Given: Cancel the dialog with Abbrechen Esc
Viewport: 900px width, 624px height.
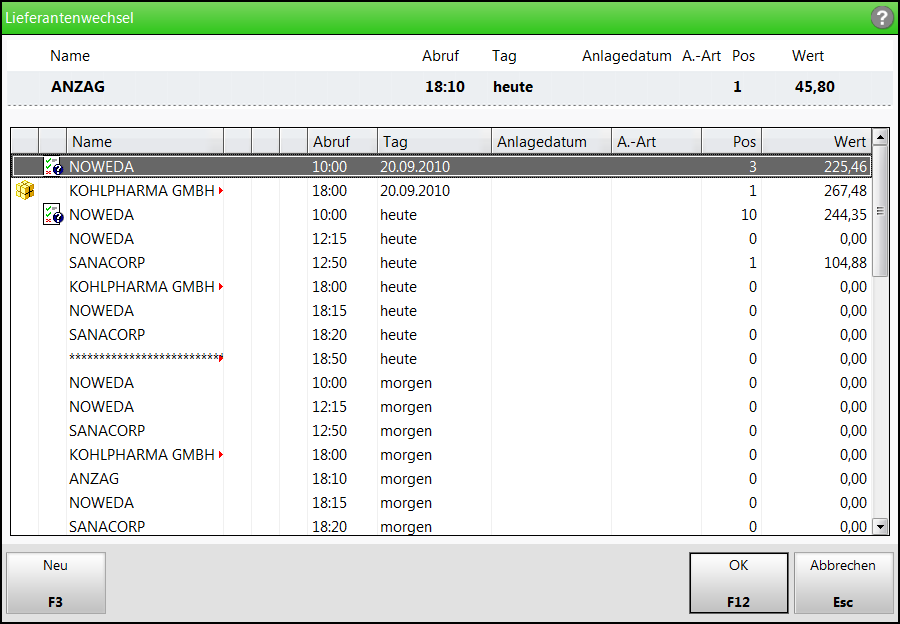Looking at the screenshot, I should (x=843, y=583).
